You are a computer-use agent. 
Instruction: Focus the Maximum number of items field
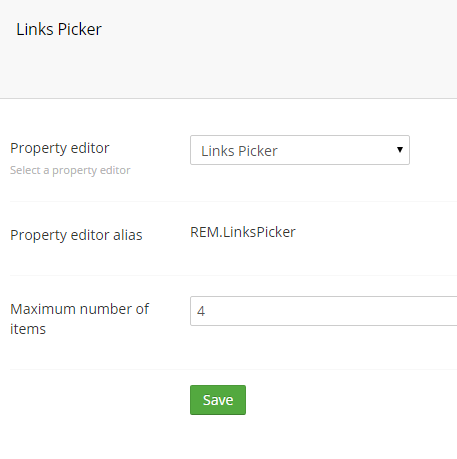coord(323,311)
